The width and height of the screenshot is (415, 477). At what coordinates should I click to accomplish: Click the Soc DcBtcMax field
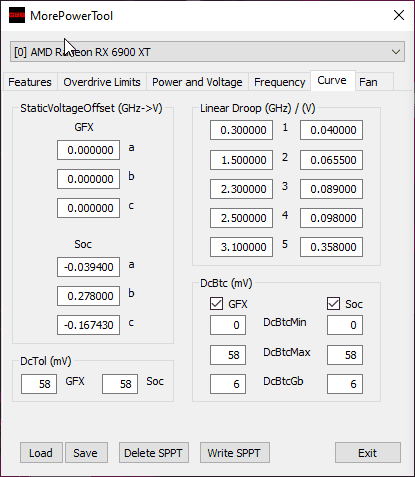pyautogui.click(x=345, y=355)
